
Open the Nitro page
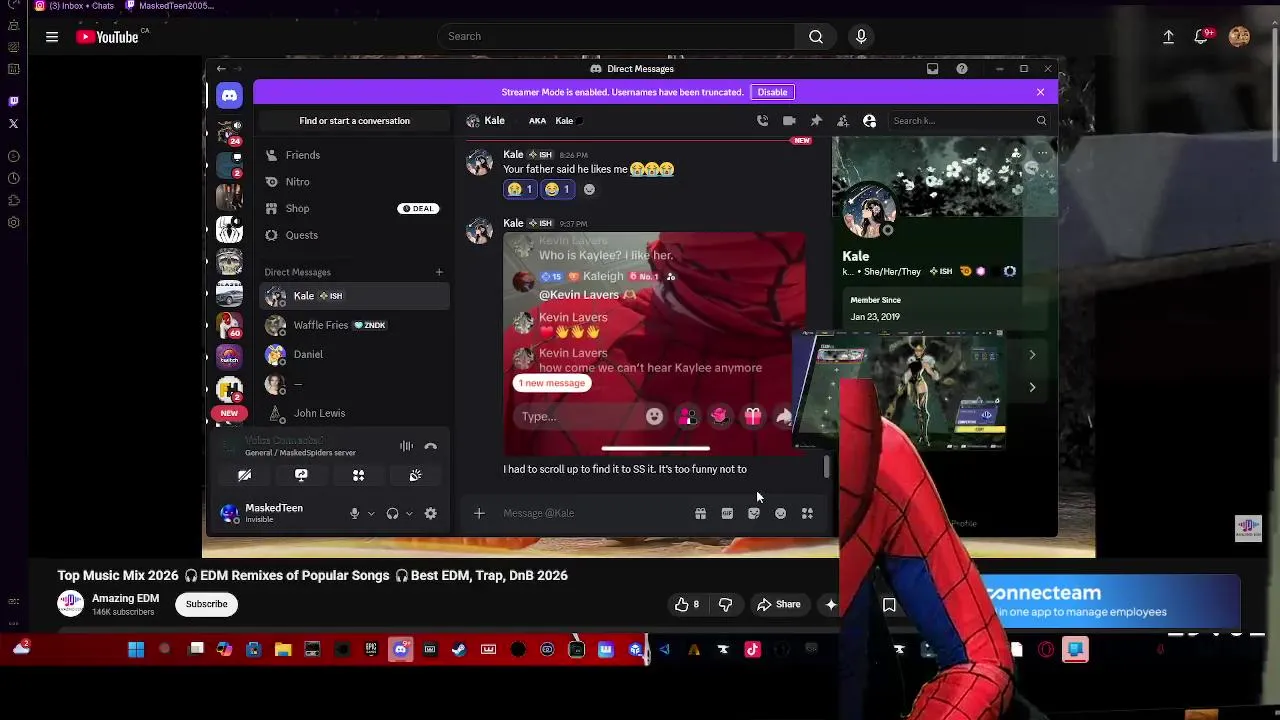pyautogui.click(x=354, y=182)
